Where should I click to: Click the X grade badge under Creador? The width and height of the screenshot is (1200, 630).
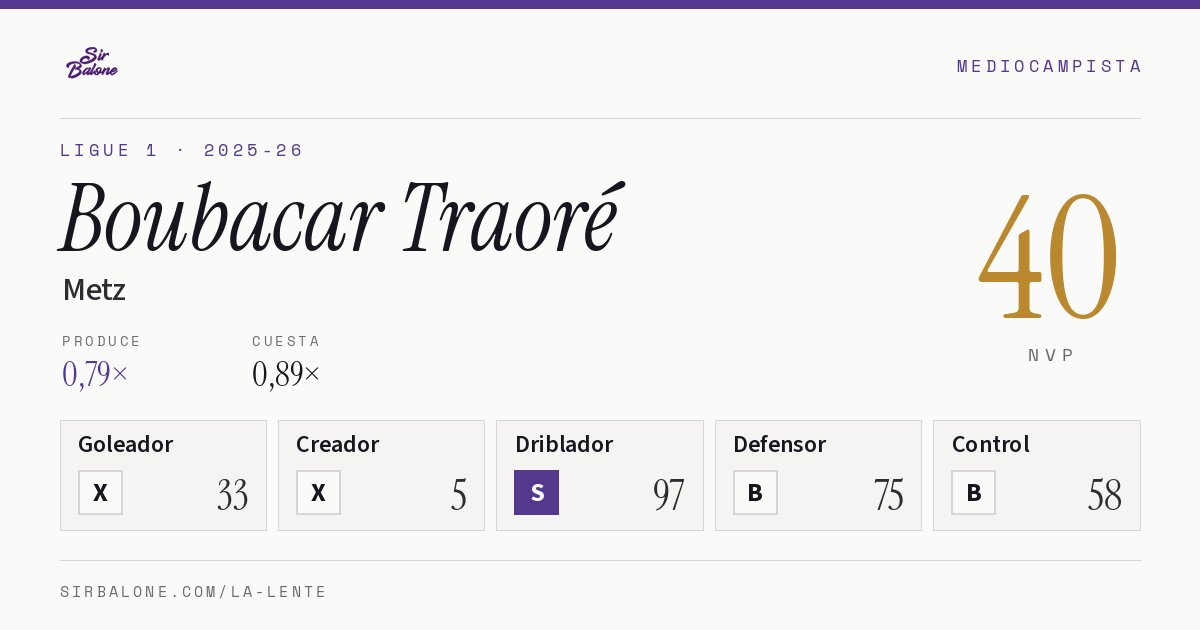pyautogui.click(x=318, y=492)
